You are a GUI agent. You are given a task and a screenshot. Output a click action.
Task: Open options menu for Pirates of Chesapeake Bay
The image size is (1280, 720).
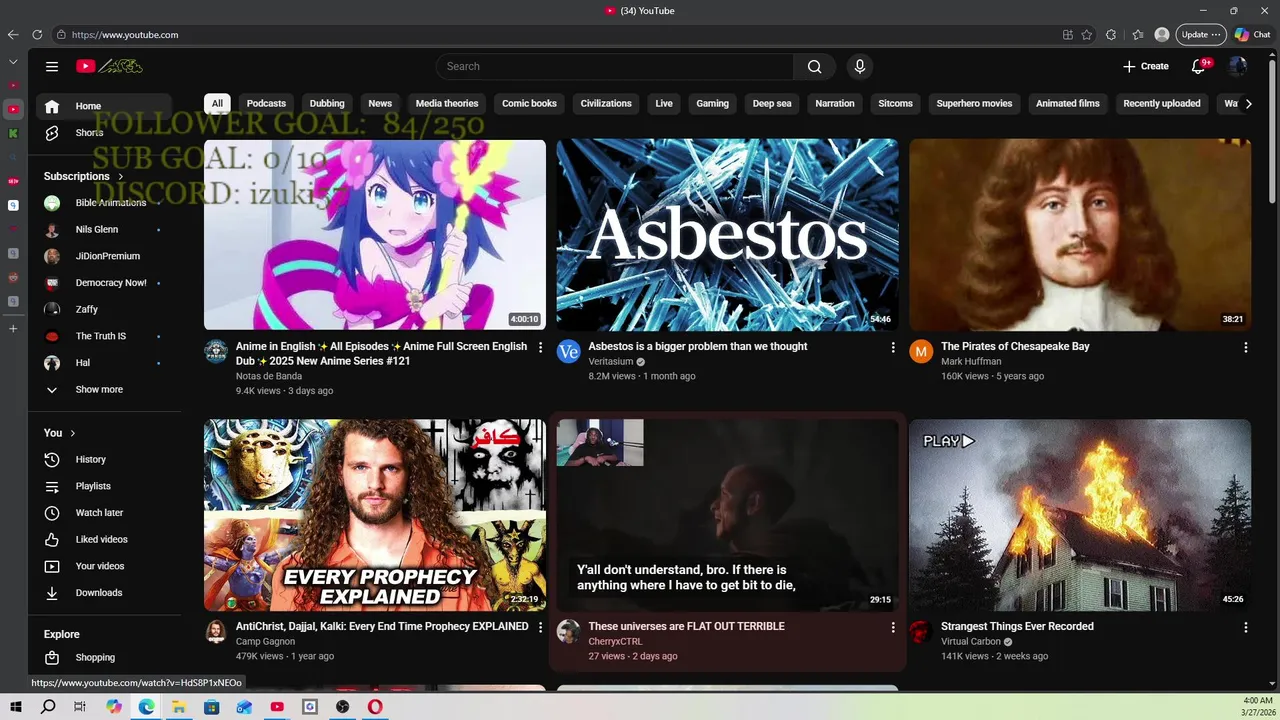coord(1246,348)
